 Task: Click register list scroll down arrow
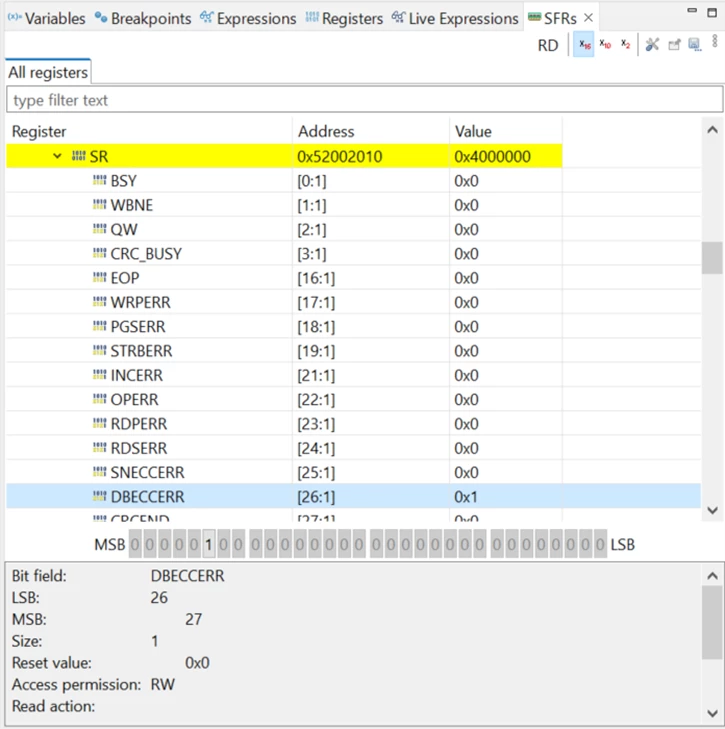(712, 510)
